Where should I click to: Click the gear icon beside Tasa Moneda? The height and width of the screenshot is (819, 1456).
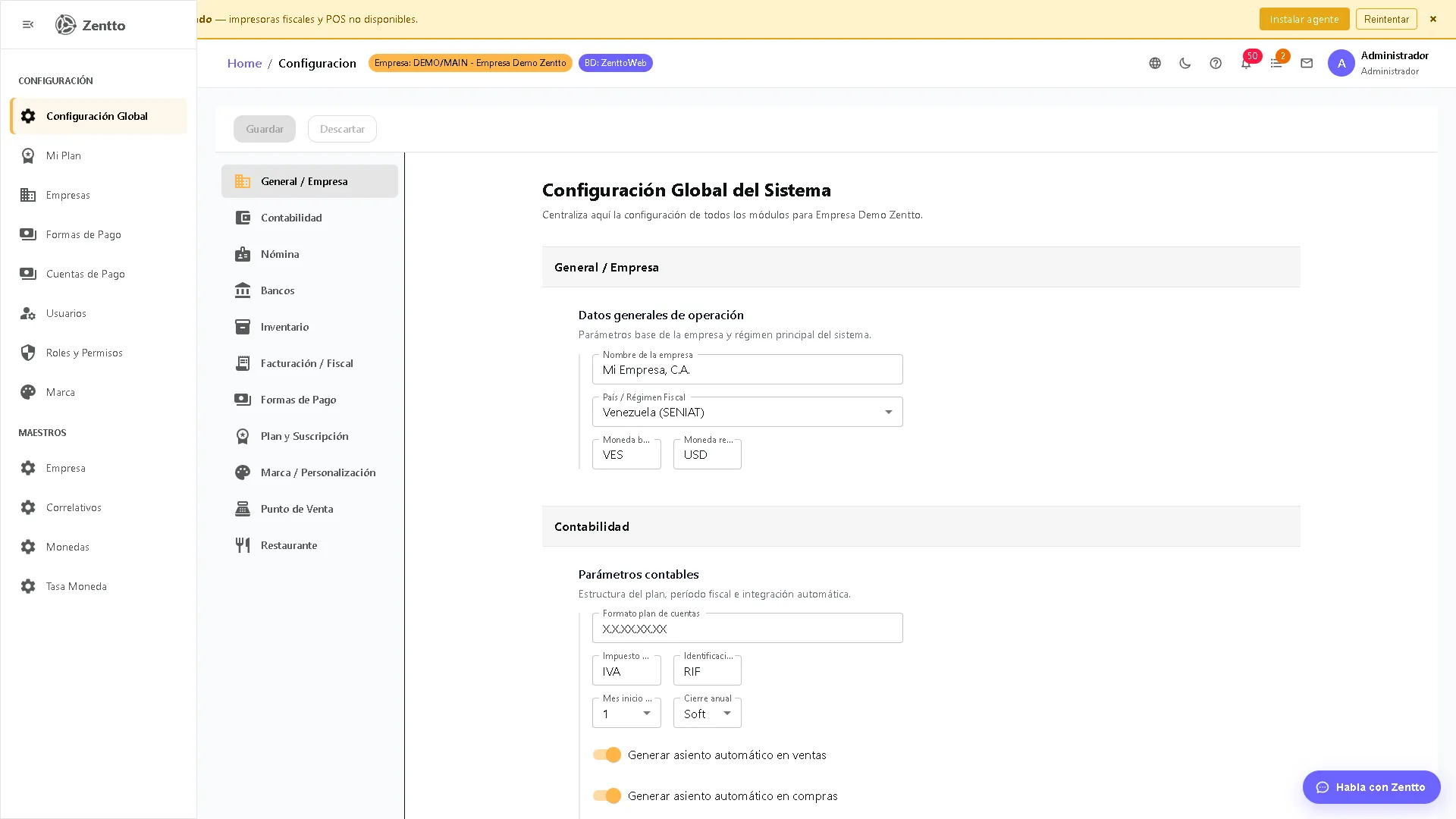click(28, 586)
